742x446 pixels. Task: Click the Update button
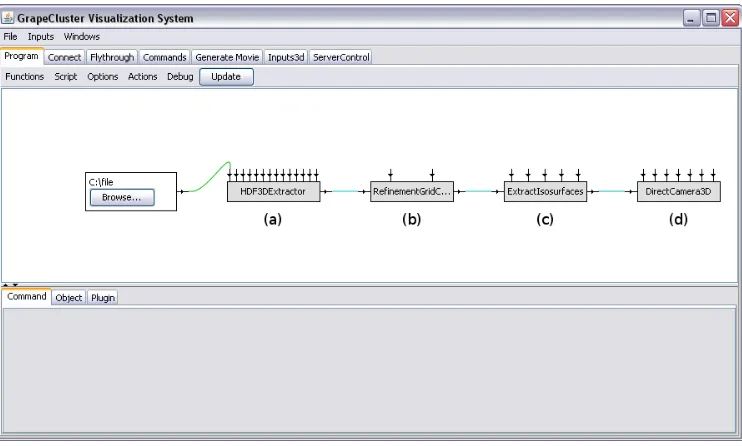coord(226,77)
